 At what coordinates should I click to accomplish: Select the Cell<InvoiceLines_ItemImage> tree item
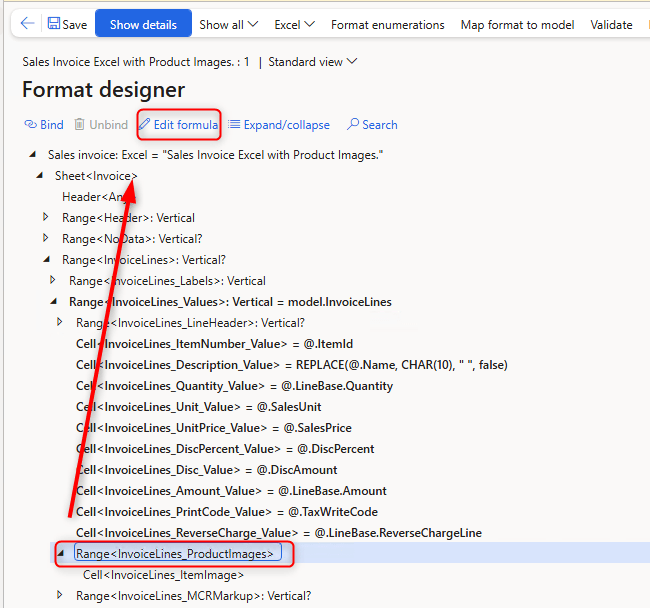(163, 575)
